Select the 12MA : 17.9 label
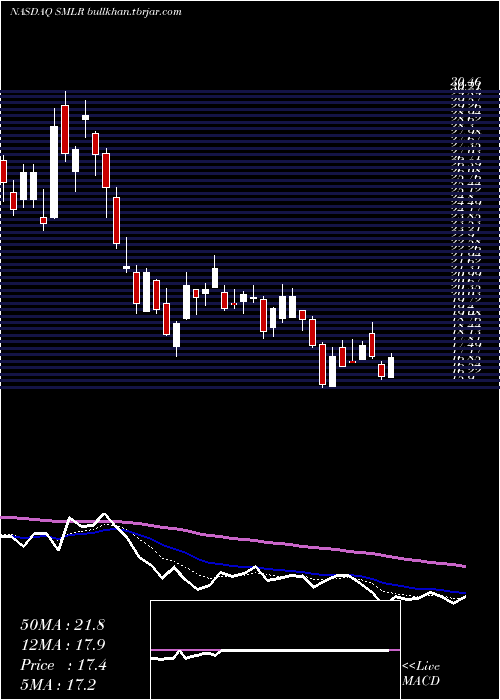The image size is (500, 700). point(63,645)
